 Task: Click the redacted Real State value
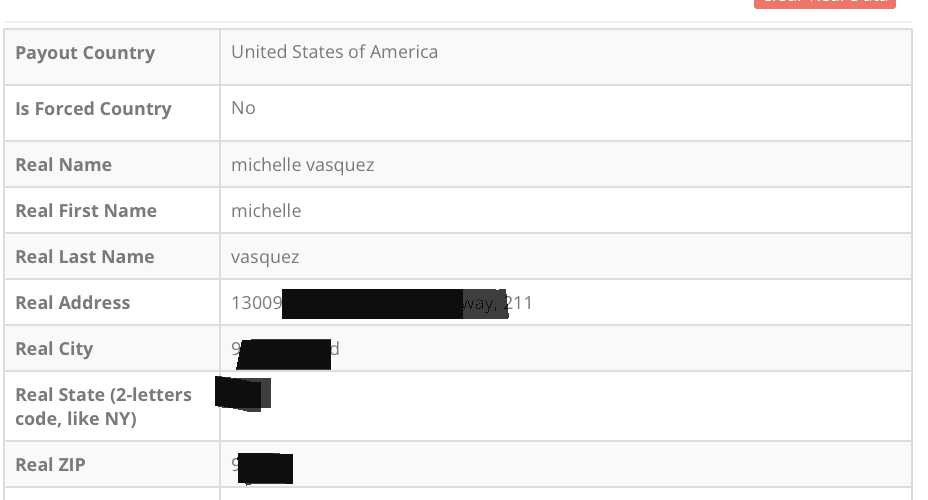242,392
